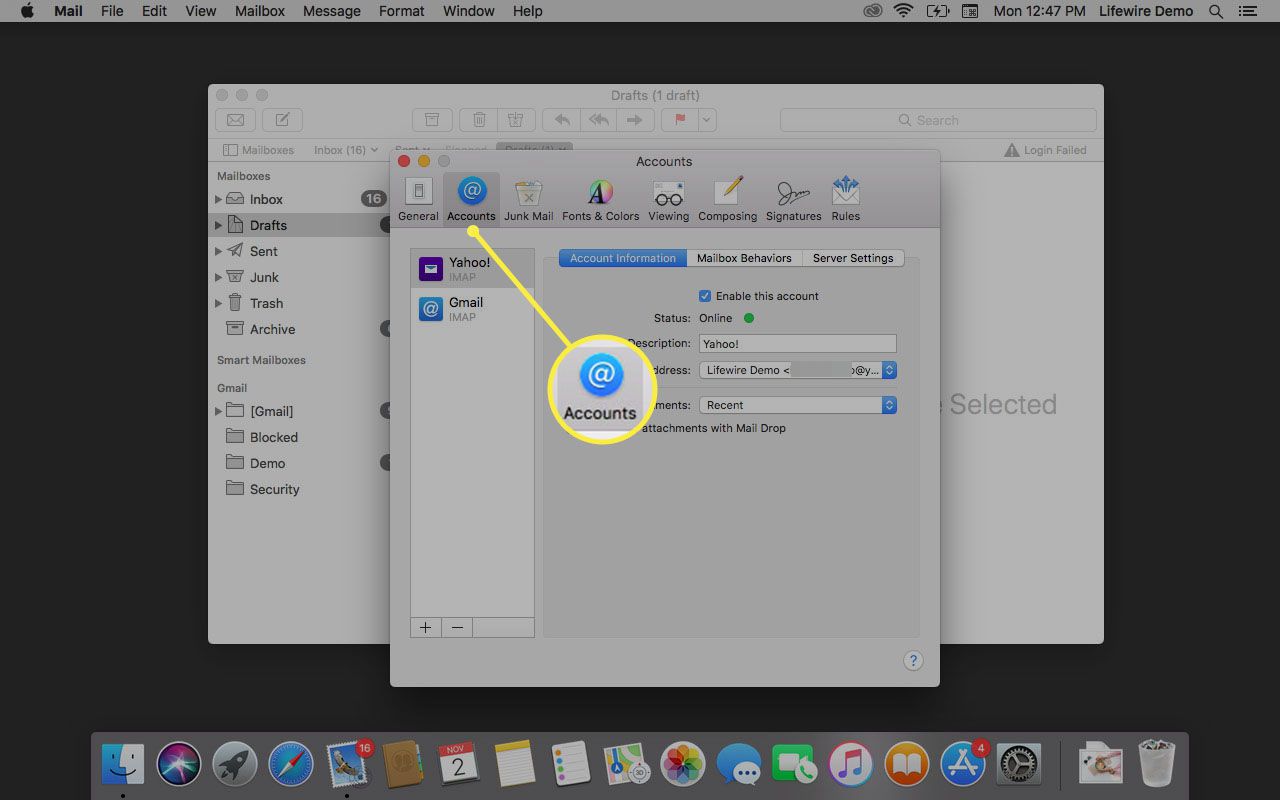The width and height of the screenshot is (1280, 800).
Task: Open Calendar icon in Dock
Action: (459, 765)
